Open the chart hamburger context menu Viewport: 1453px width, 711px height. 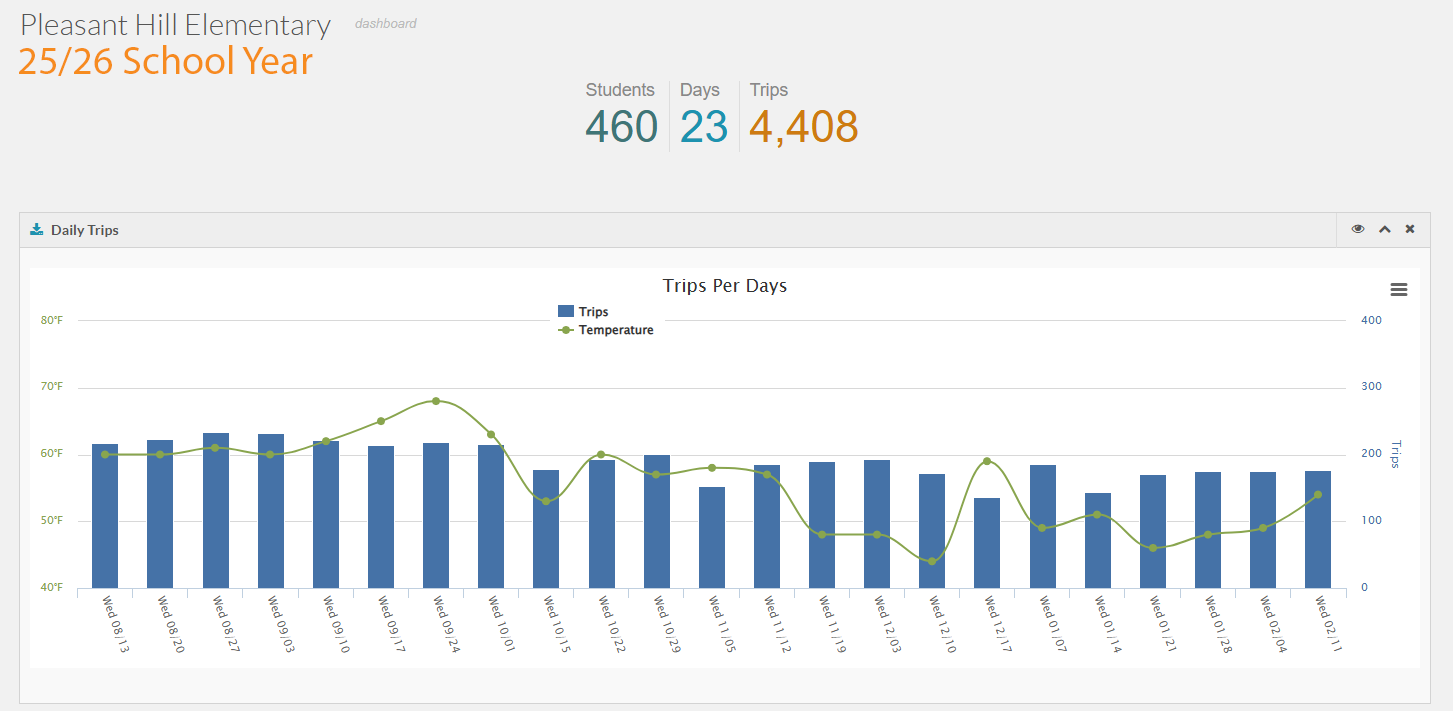pyautogui.click(x=1399, y=290)
